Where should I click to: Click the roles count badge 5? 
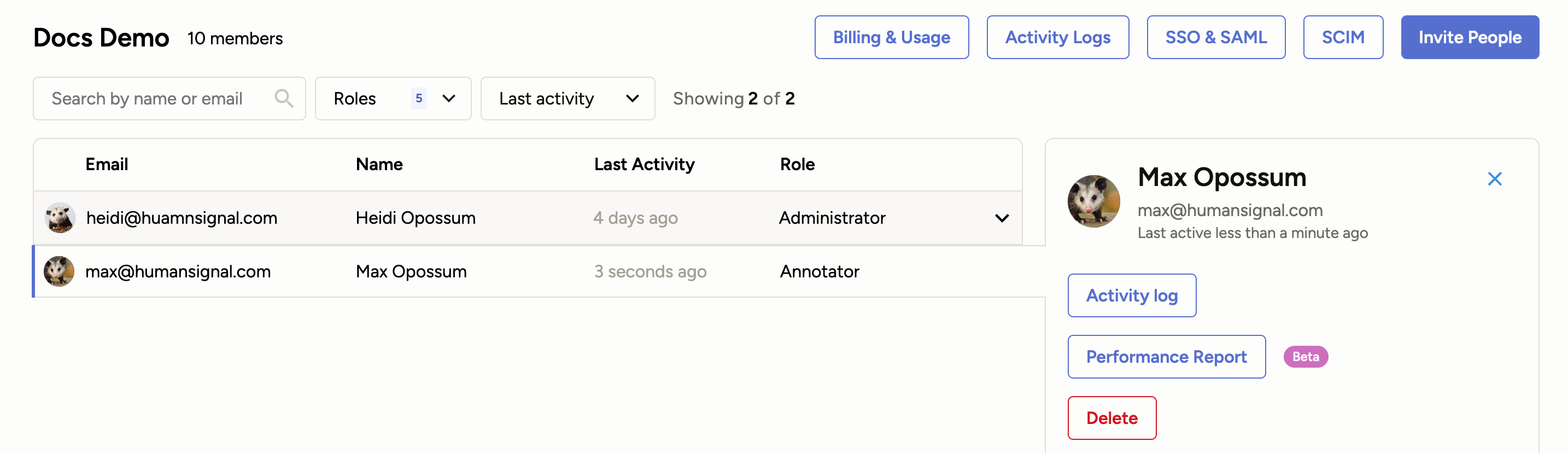(x=419, y=98)
